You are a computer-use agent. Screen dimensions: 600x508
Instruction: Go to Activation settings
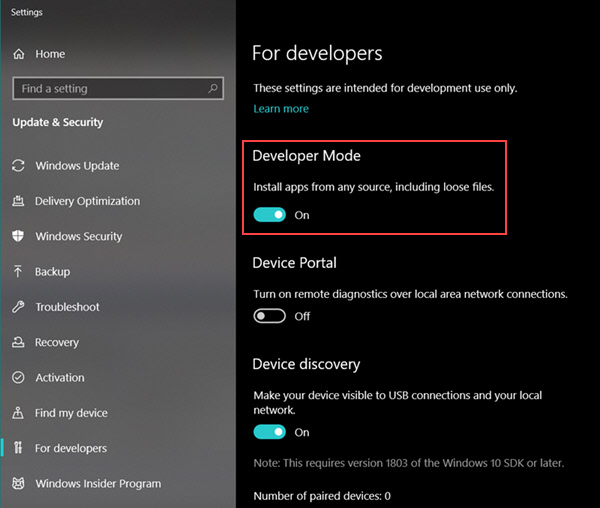click(x=60, y=378)
